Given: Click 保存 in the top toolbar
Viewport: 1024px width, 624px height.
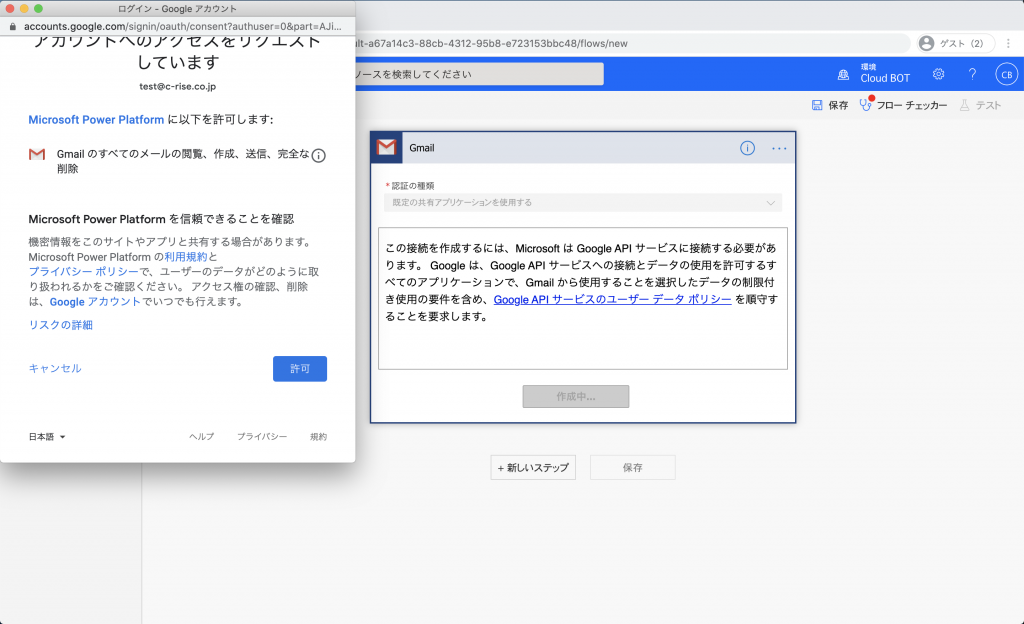Looking at the screenshot, I should tap(838, 105).
